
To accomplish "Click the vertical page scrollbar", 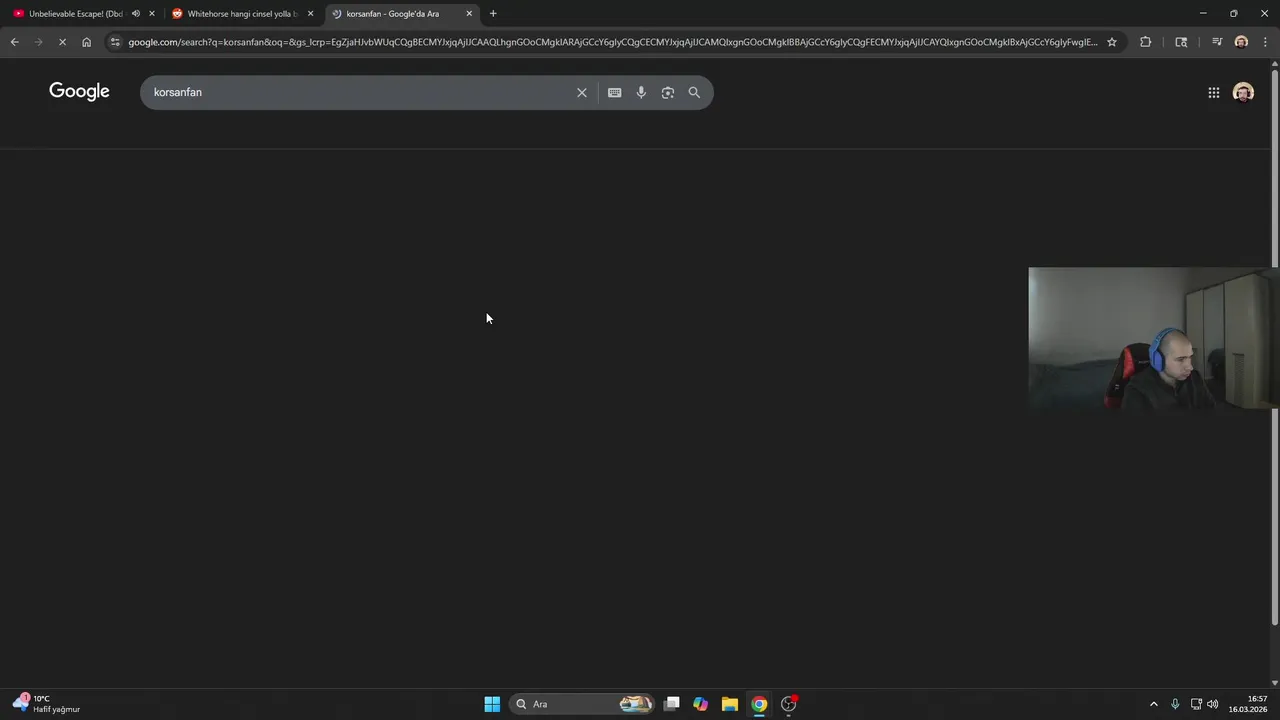I will [x=1274, y=347].
